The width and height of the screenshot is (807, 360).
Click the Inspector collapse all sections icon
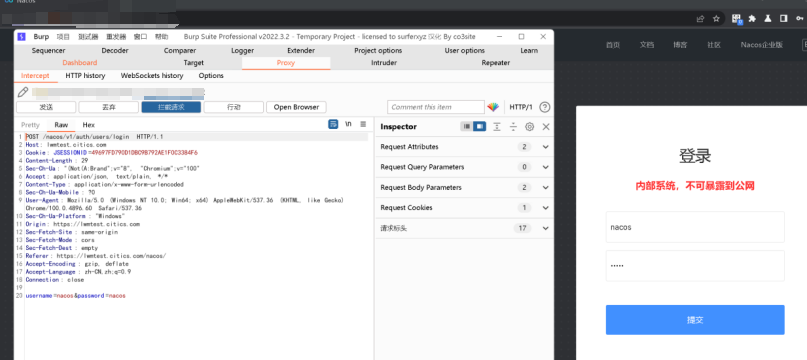513,127
